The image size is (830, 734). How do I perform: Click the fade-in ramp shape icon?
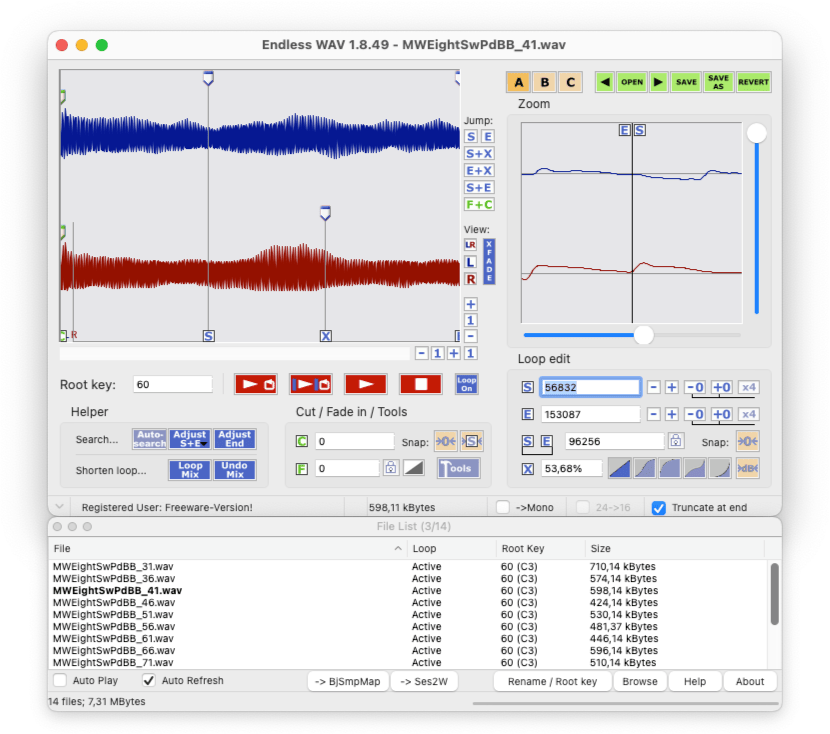(x=413, y=468)
